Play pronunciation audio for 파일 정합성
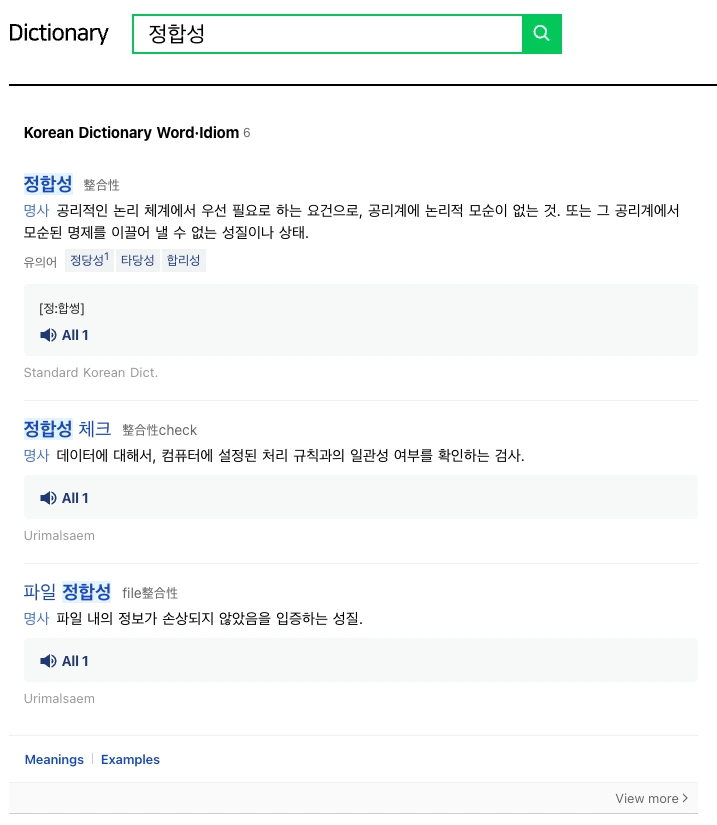Image resolution: width=717 pixels, height=825 pixels. pos(48,661)
